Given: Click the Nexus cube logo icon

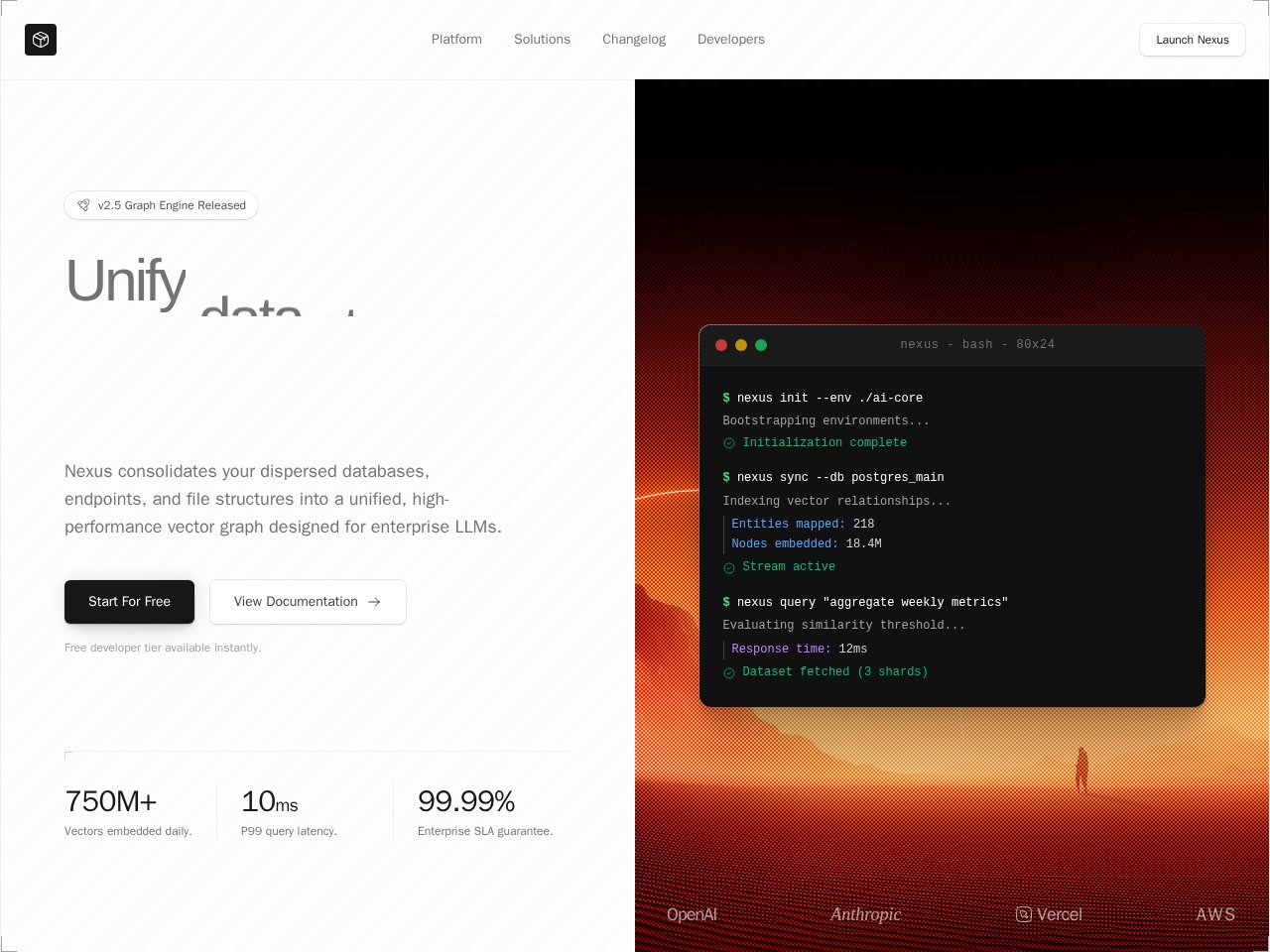Looking at the screenshot, I should click(41, 40).
